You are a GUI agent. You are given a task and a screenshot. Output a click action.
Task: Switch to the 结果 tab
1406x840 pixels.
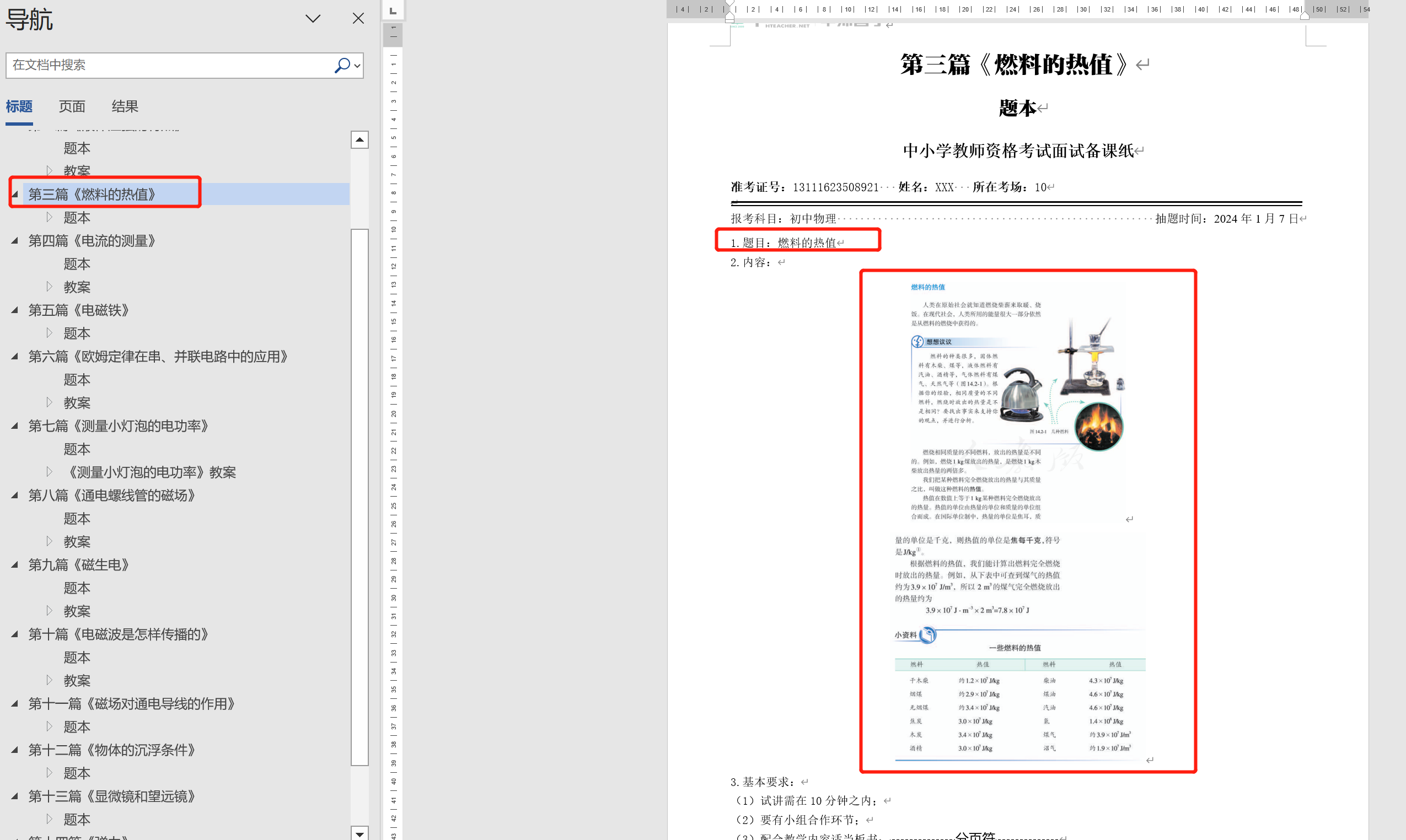point(125,106)
